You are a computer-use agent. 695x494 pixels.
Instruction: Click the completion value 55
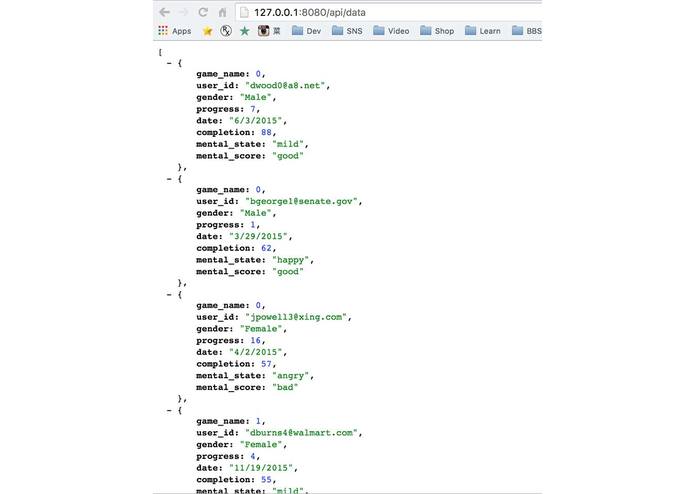pos(266,480)
